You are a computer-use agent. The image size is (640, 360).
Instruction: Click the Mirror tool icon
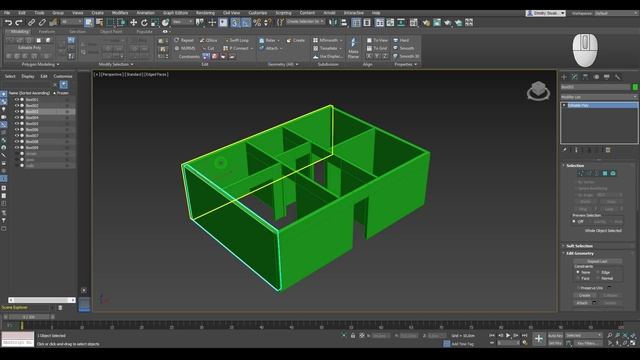point(333,23)
